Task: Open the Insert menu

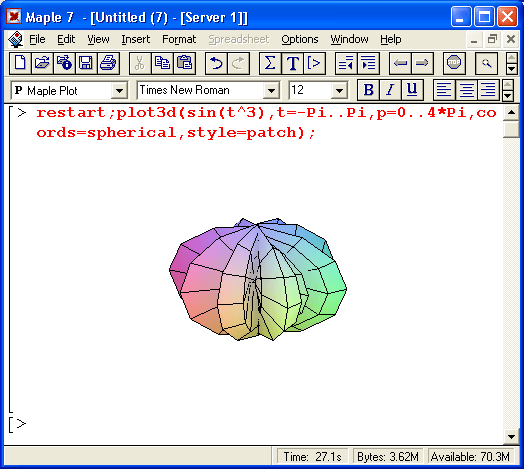Action: click(136, 39)
